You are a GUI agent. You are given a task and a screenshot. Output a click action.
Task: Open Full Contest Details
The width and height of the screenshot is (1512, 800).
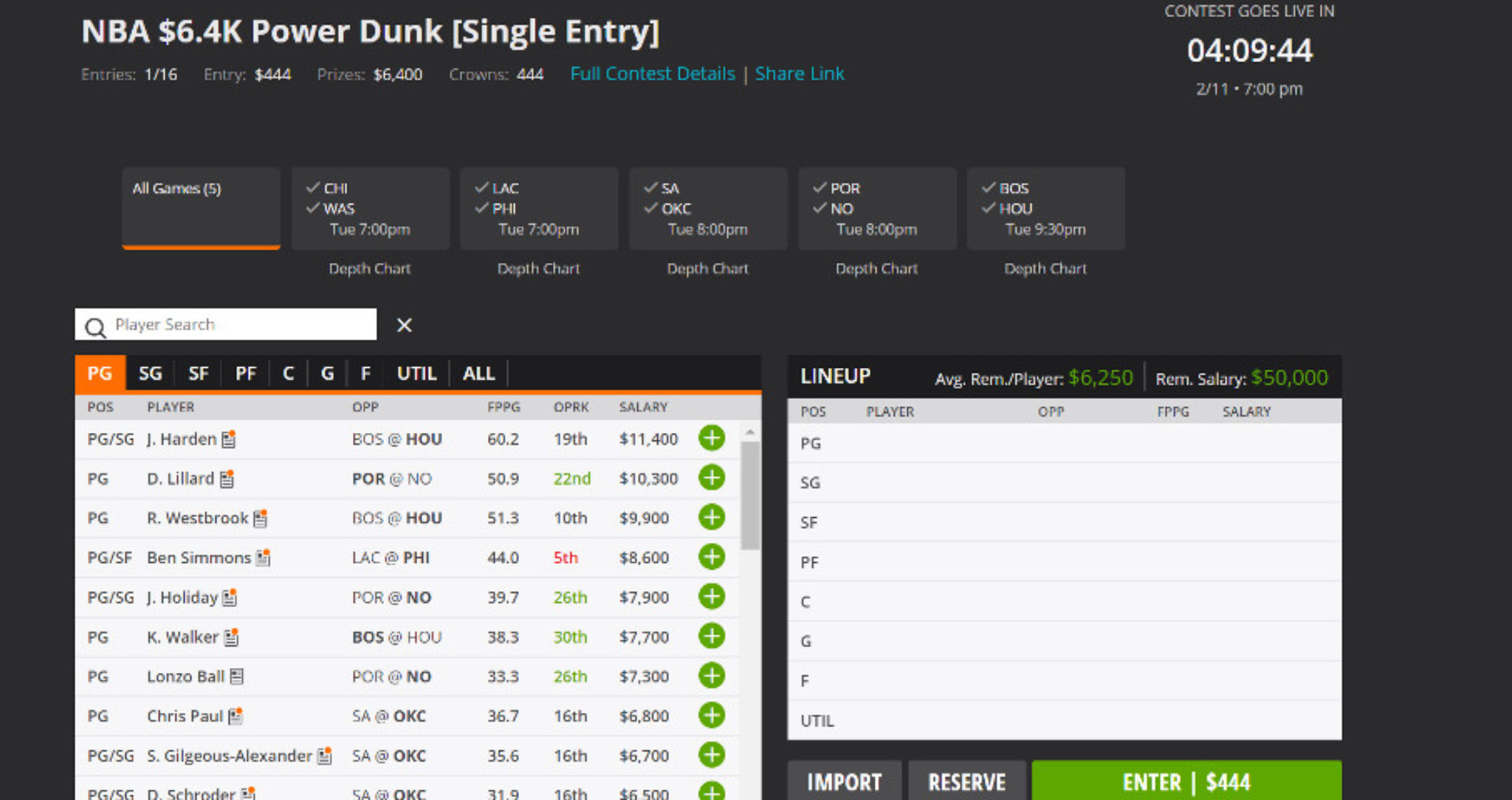coord(653,73)
